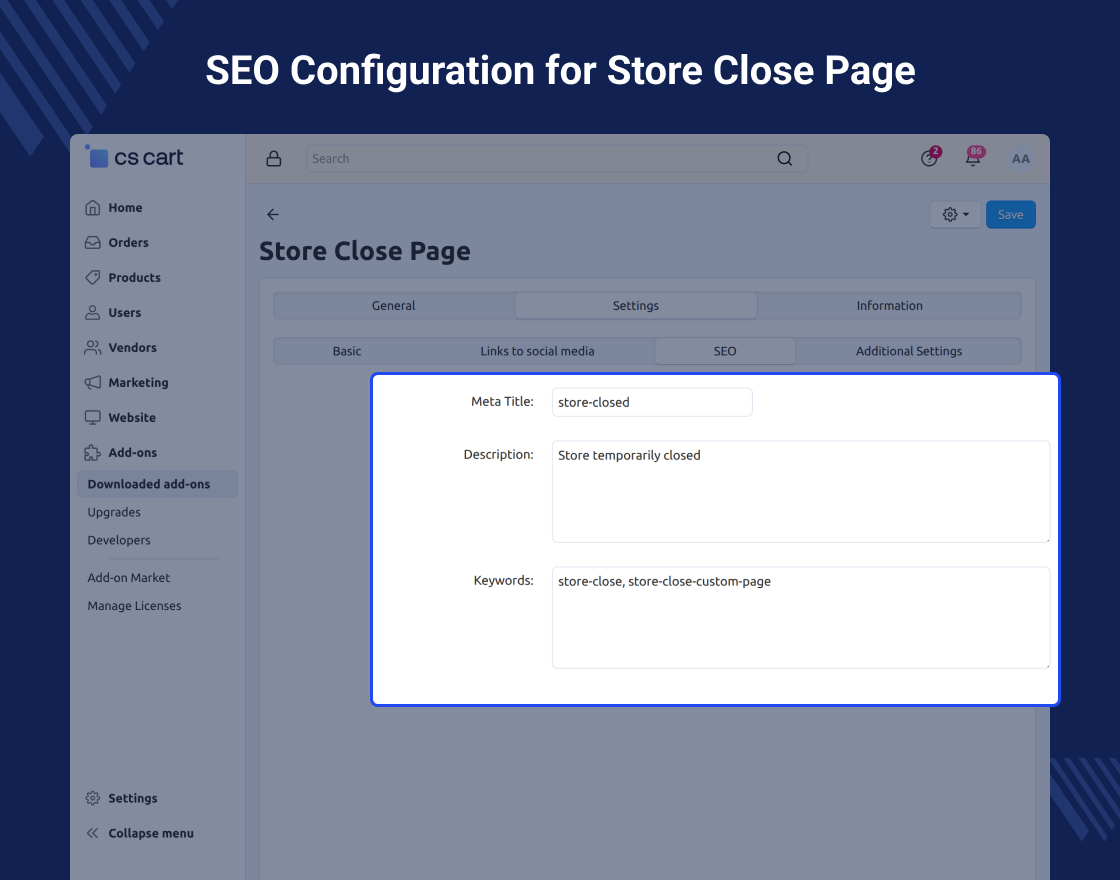Screen dimensions: 1120x880
Task: Select Links to social media sub-tab
Action: [537, 351]
